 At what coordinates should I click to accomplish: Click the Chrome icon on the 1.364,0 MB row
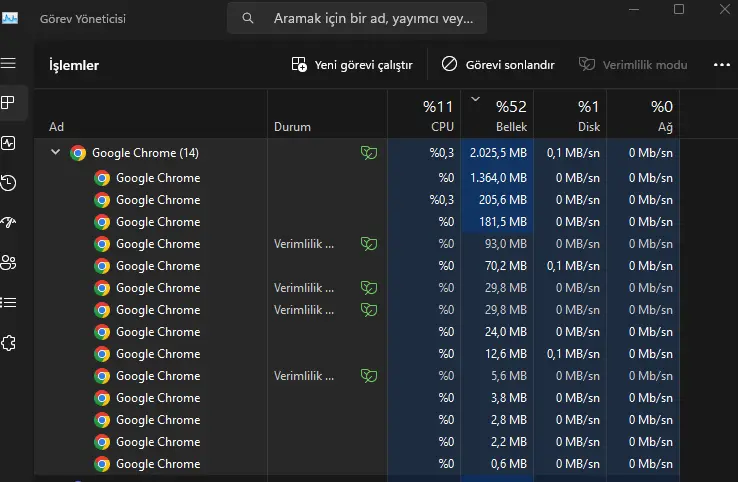[102, 178]
